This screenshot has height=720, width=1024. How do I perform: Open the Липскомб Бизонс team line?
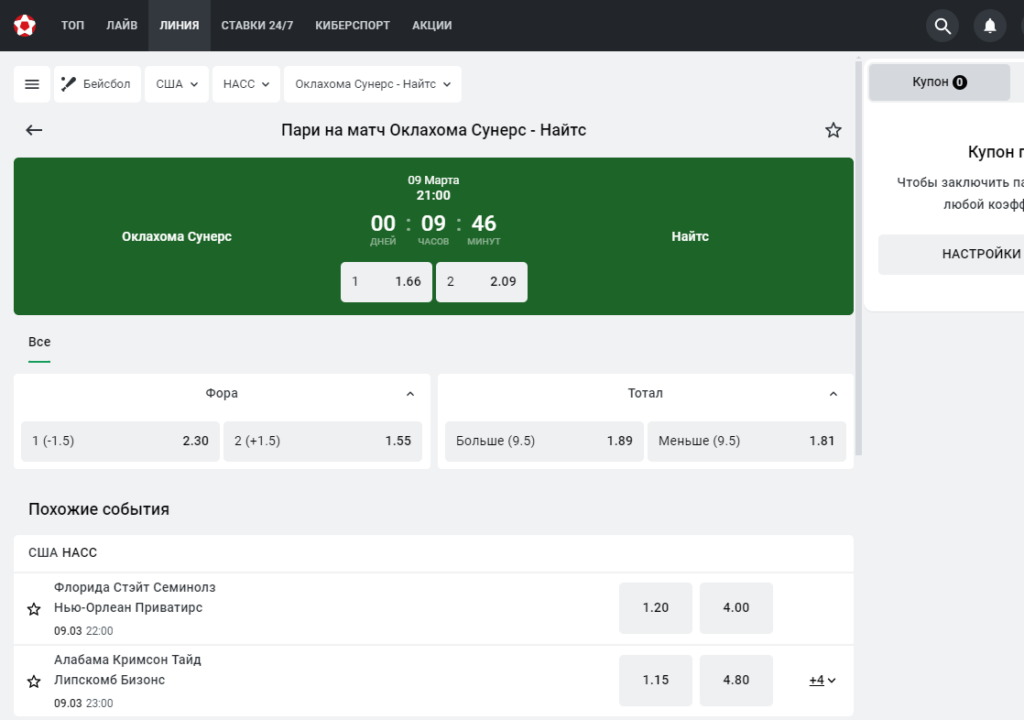[x=109, y=680]
